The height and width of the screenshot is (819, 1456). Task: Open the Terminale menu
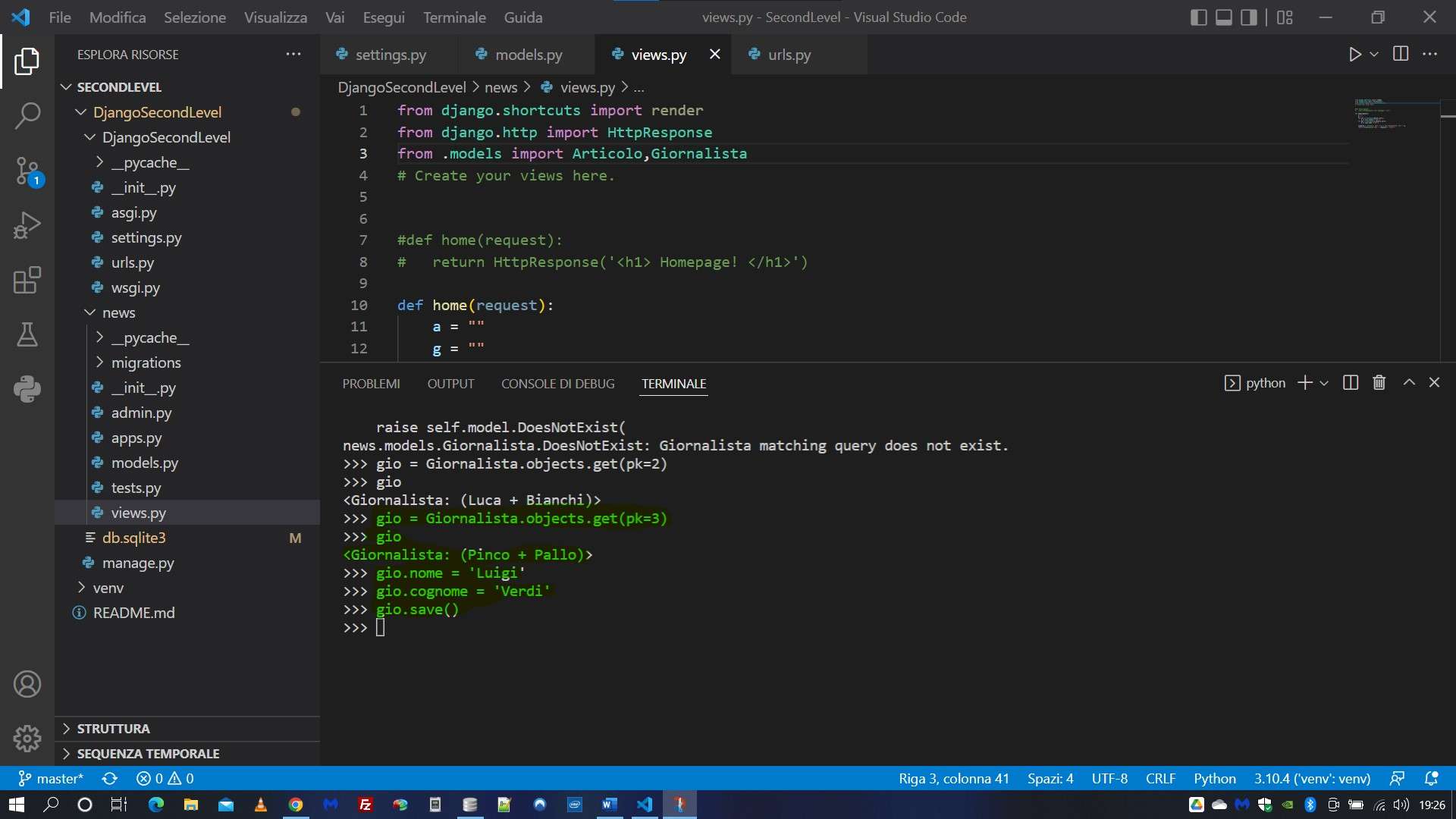[454, 17]
